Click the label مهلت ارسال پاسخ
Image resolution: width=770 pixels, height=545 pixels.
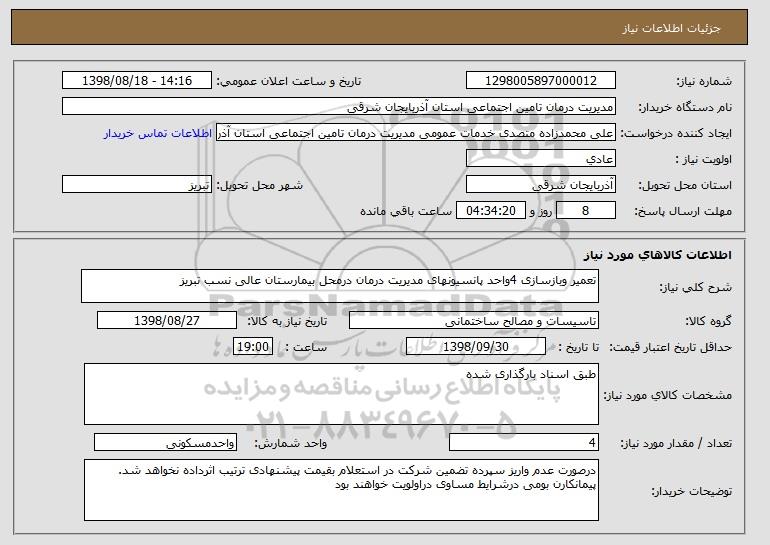pos(683,212)
